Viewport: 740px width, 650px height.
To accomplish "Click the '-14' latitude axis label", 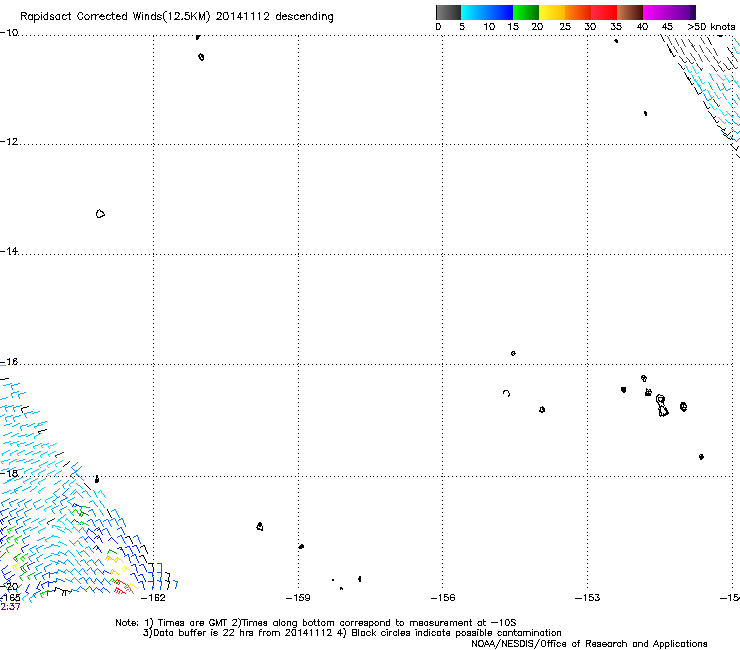I will point(9,251).
